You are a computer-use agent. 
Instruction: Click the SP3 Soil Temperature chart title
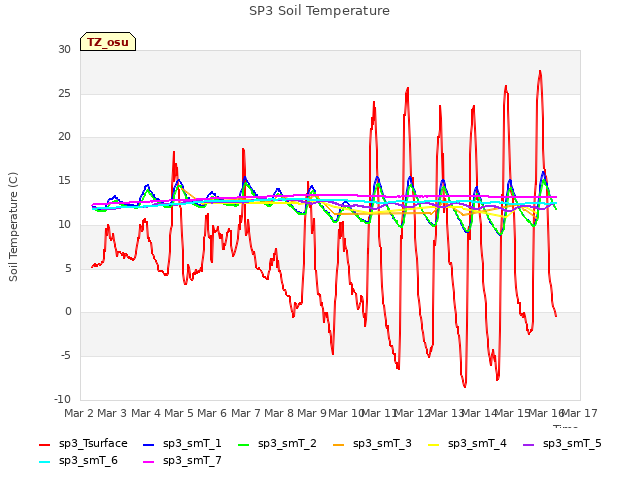click(x=319, y=11)
